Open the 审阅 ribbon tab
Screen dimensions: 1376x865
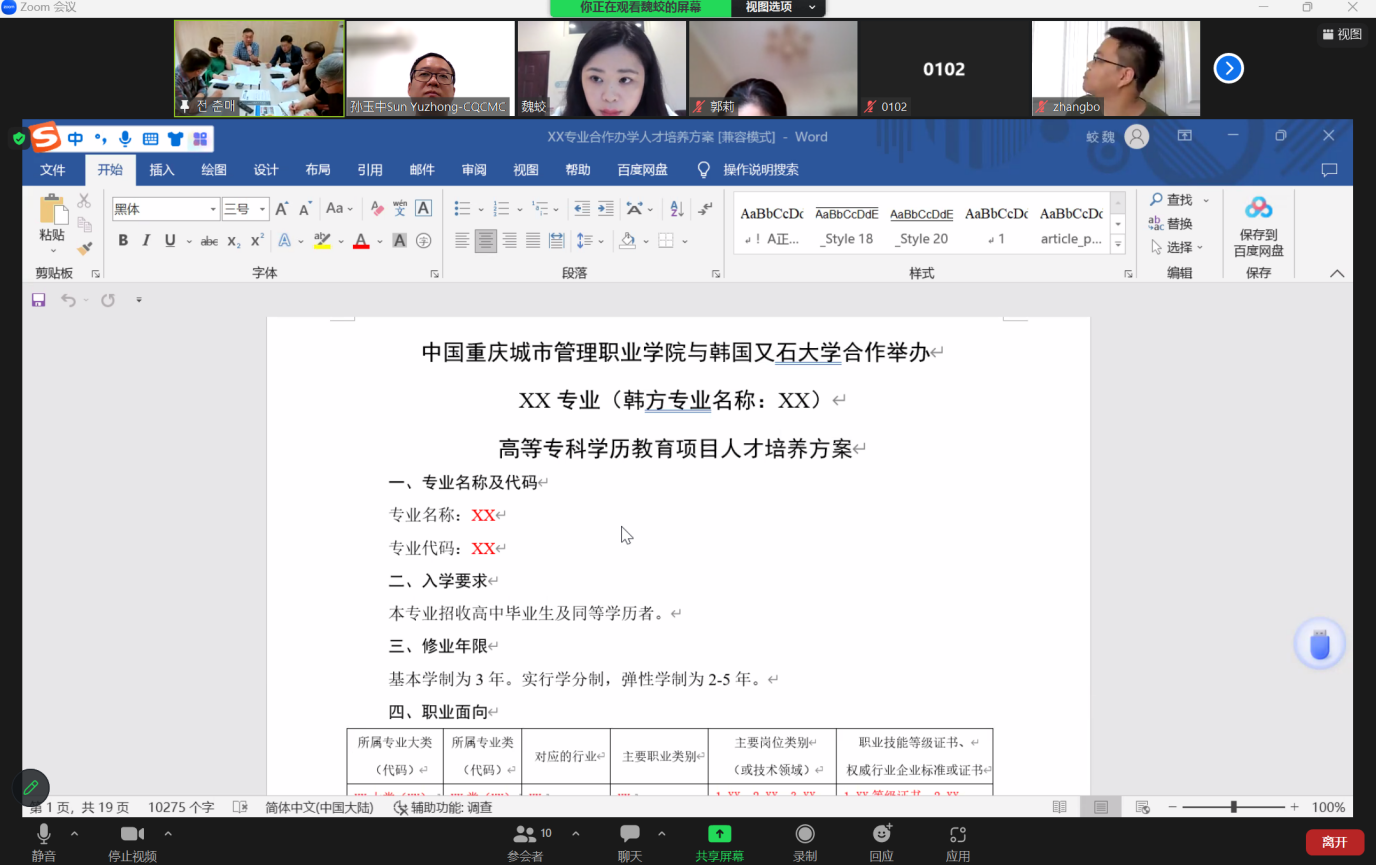(474, 170)
